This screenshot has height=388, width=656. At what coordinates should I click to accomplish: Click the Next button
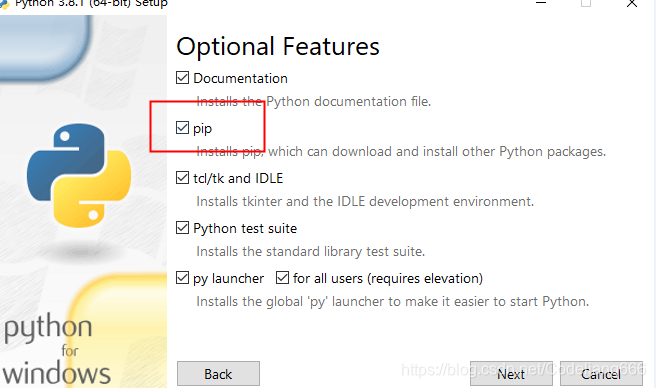[x=511, y=374]
